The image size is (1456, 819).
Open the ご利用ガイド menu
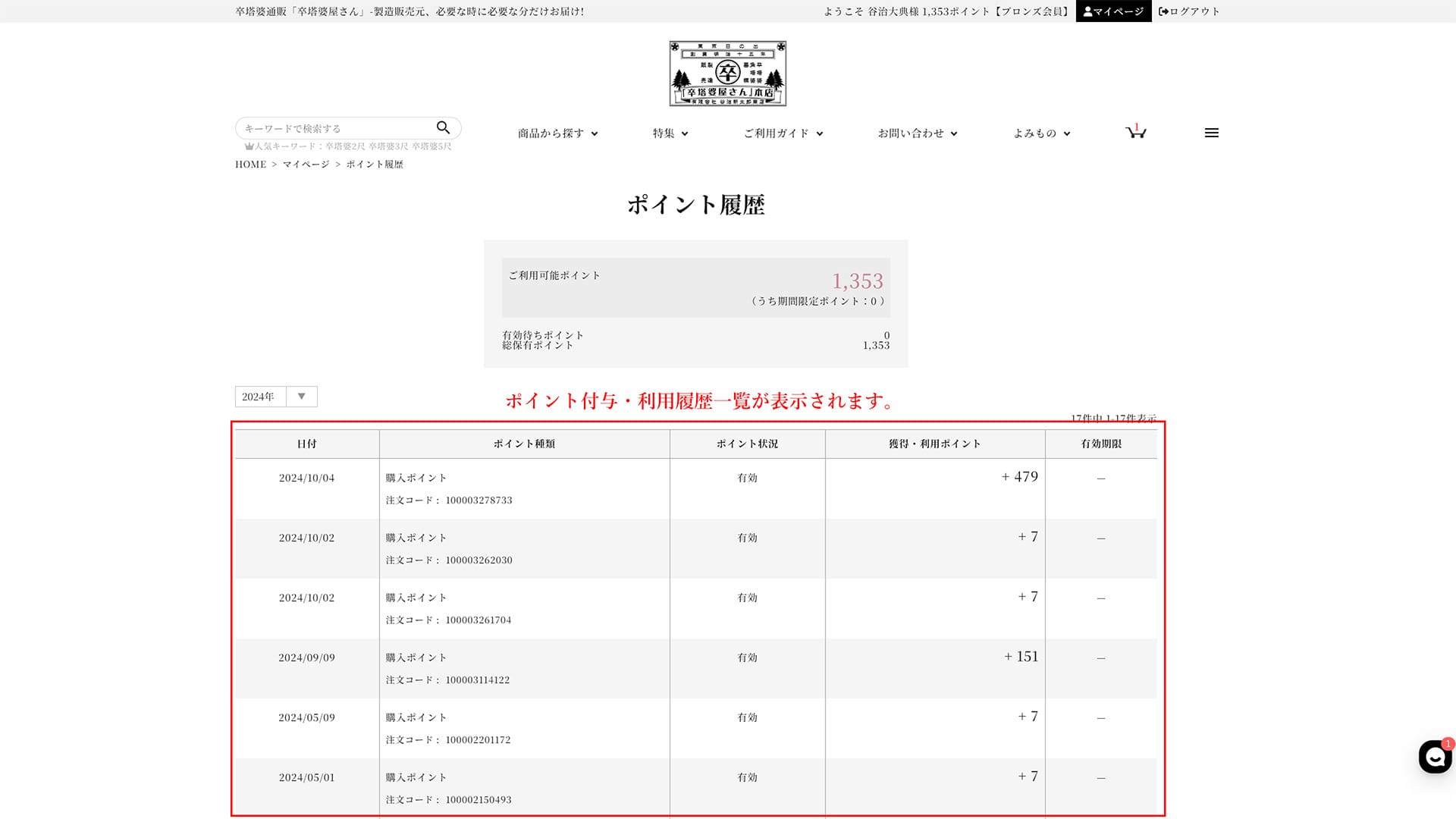point(783,133)
